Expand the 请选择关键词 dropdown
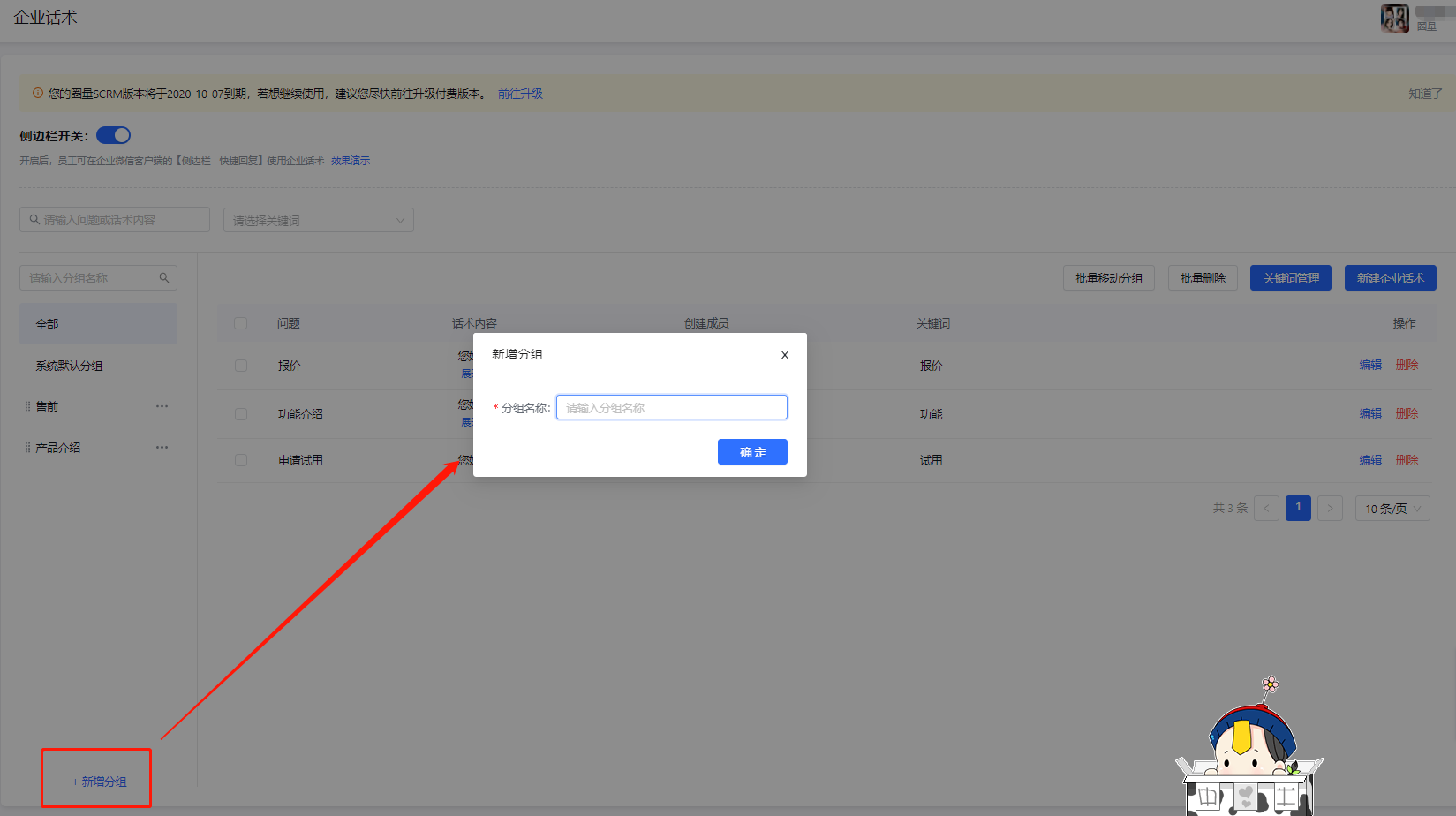The image size is (1456, 816). (x=318, y=220)
